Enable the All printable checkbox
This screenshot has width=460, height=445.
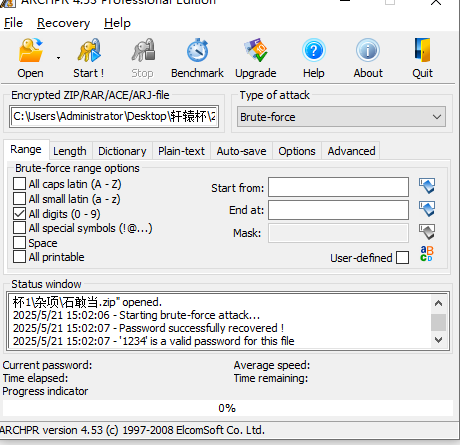tap(19, 257)
